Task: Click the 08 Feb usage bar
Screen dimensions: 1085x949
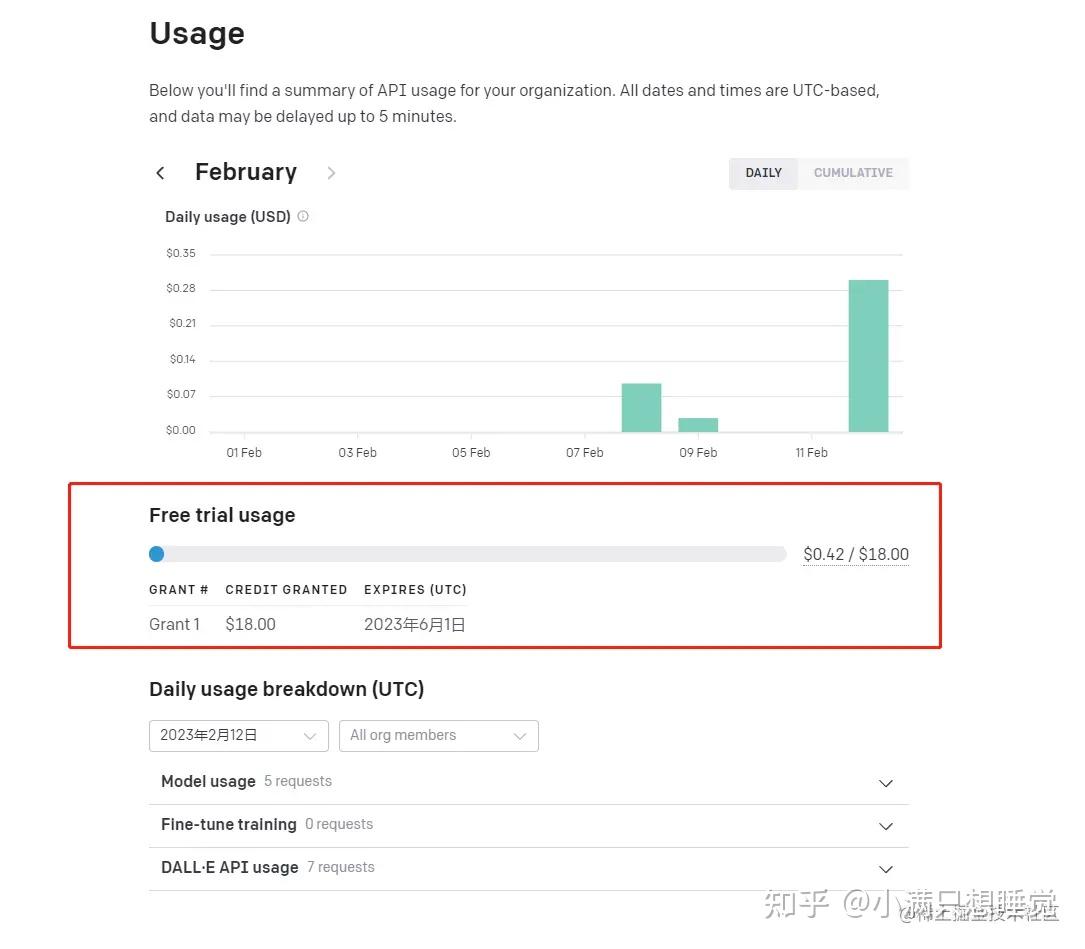Action: [x=641, y=408]
